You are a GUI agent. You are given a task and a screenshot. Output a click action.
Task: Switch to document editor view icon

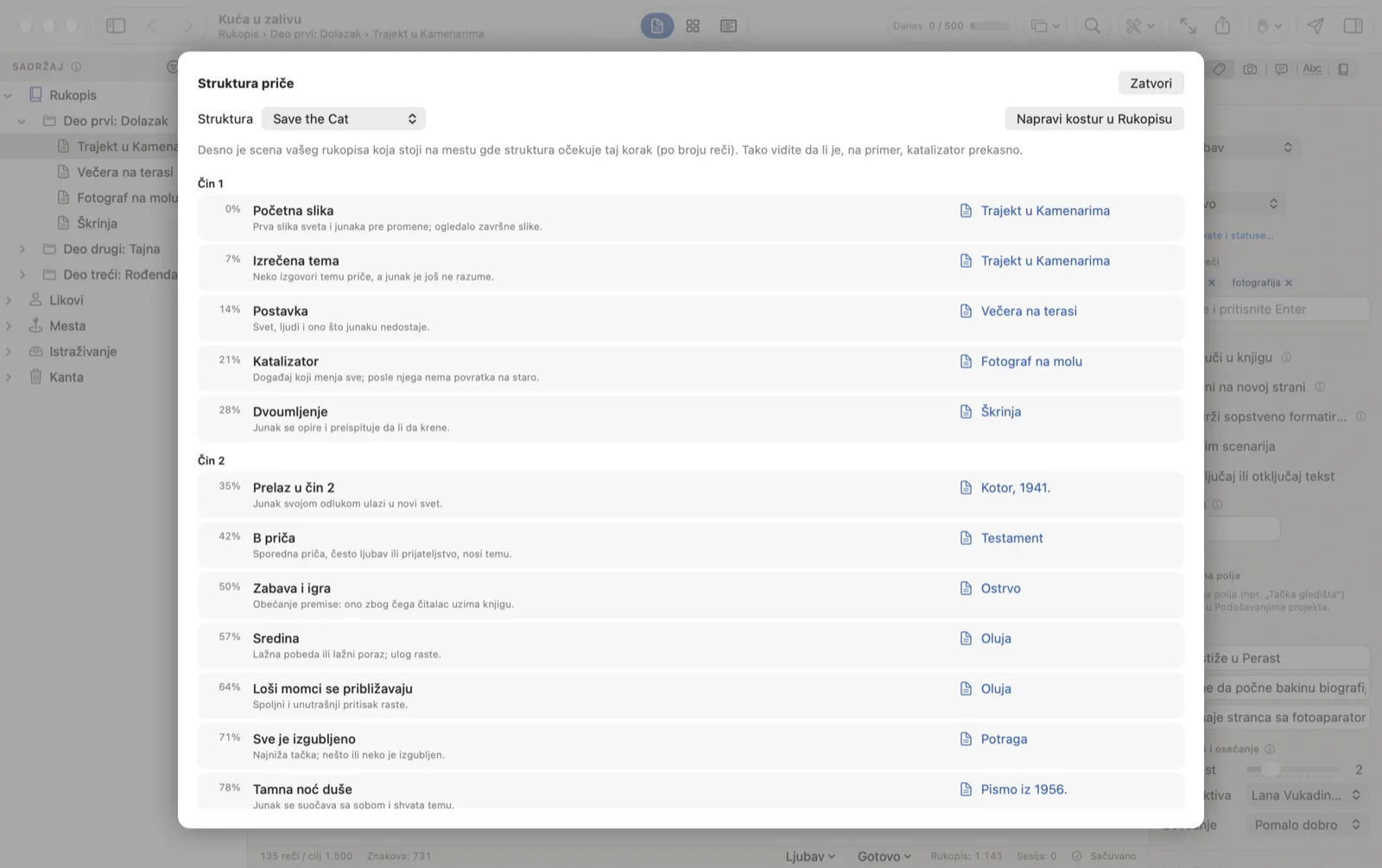tap(656, 26)
